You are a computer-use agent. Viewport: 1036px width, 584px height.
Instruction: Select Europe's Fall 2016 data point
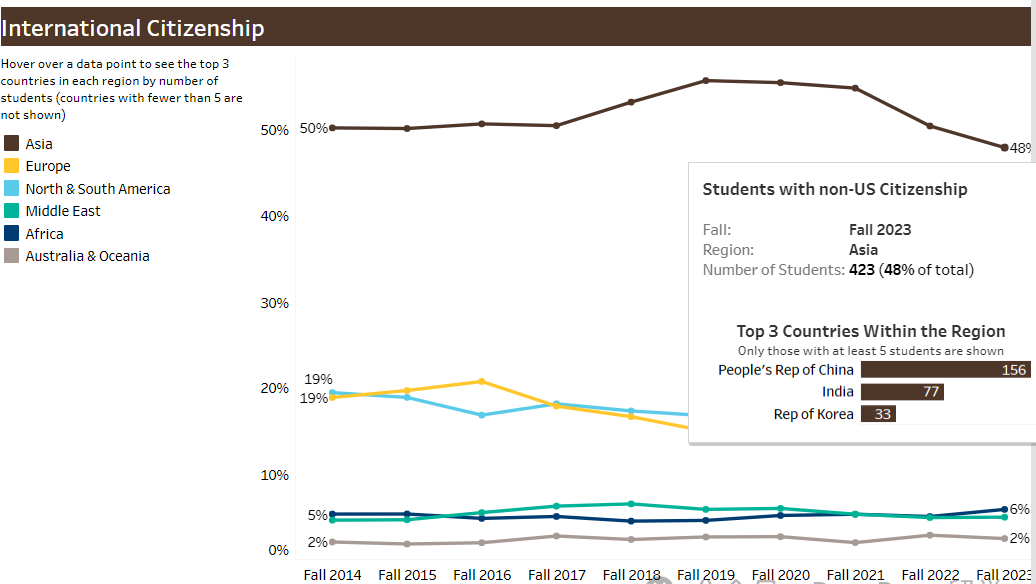[x=482, y=382]
